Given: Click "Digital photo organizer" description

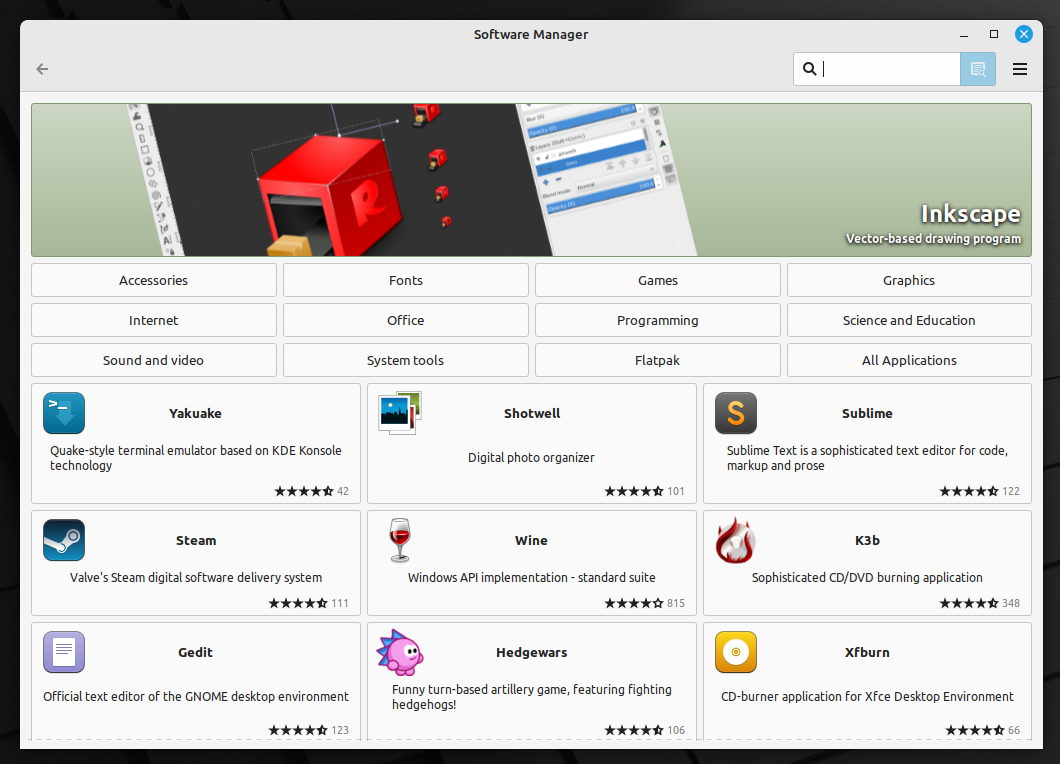Looking at the screenshot, I should [x=531, y=458].
